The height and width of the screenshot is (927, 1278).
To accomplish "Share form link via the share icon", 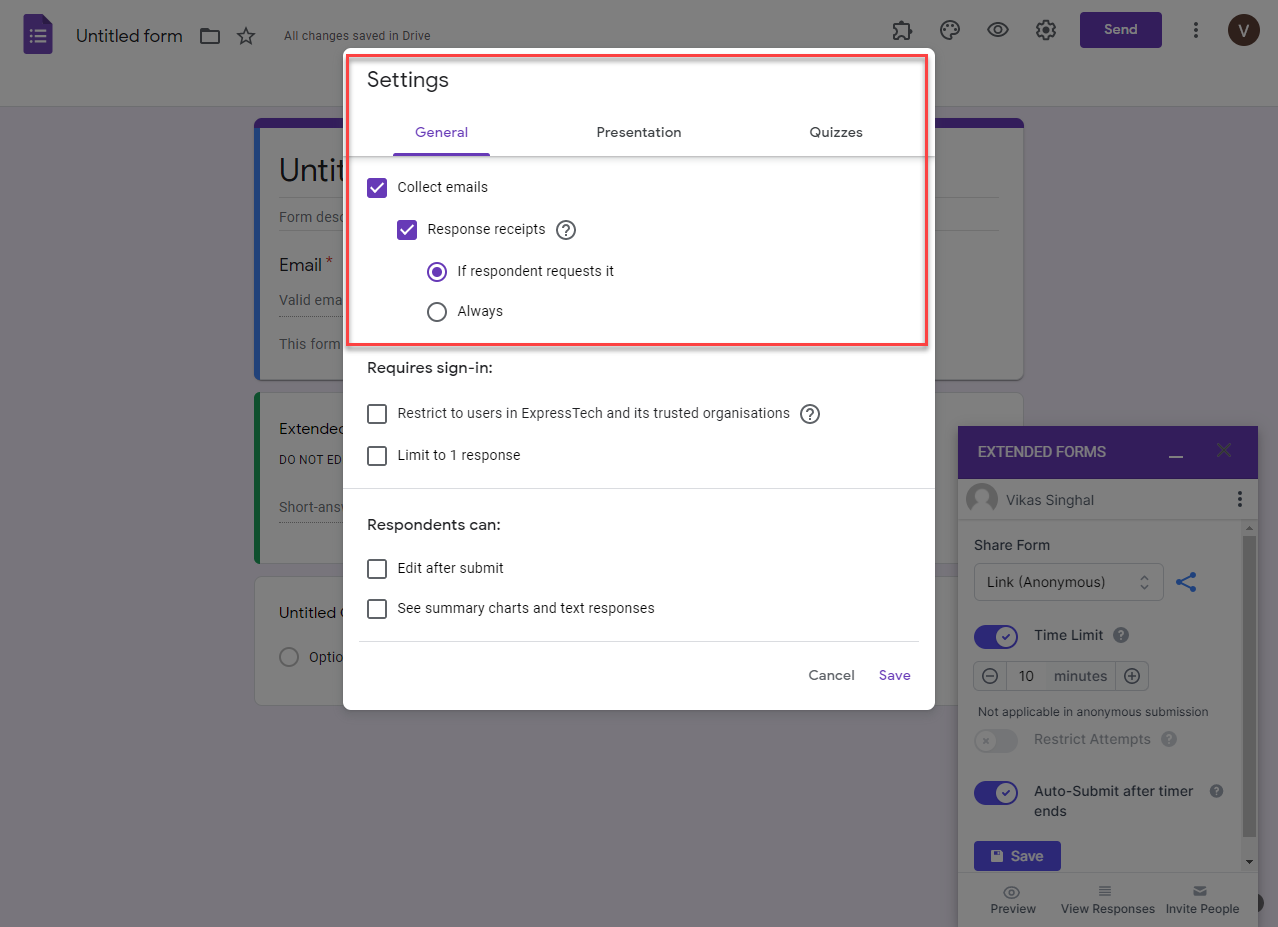I will (x=1186, y=581).
